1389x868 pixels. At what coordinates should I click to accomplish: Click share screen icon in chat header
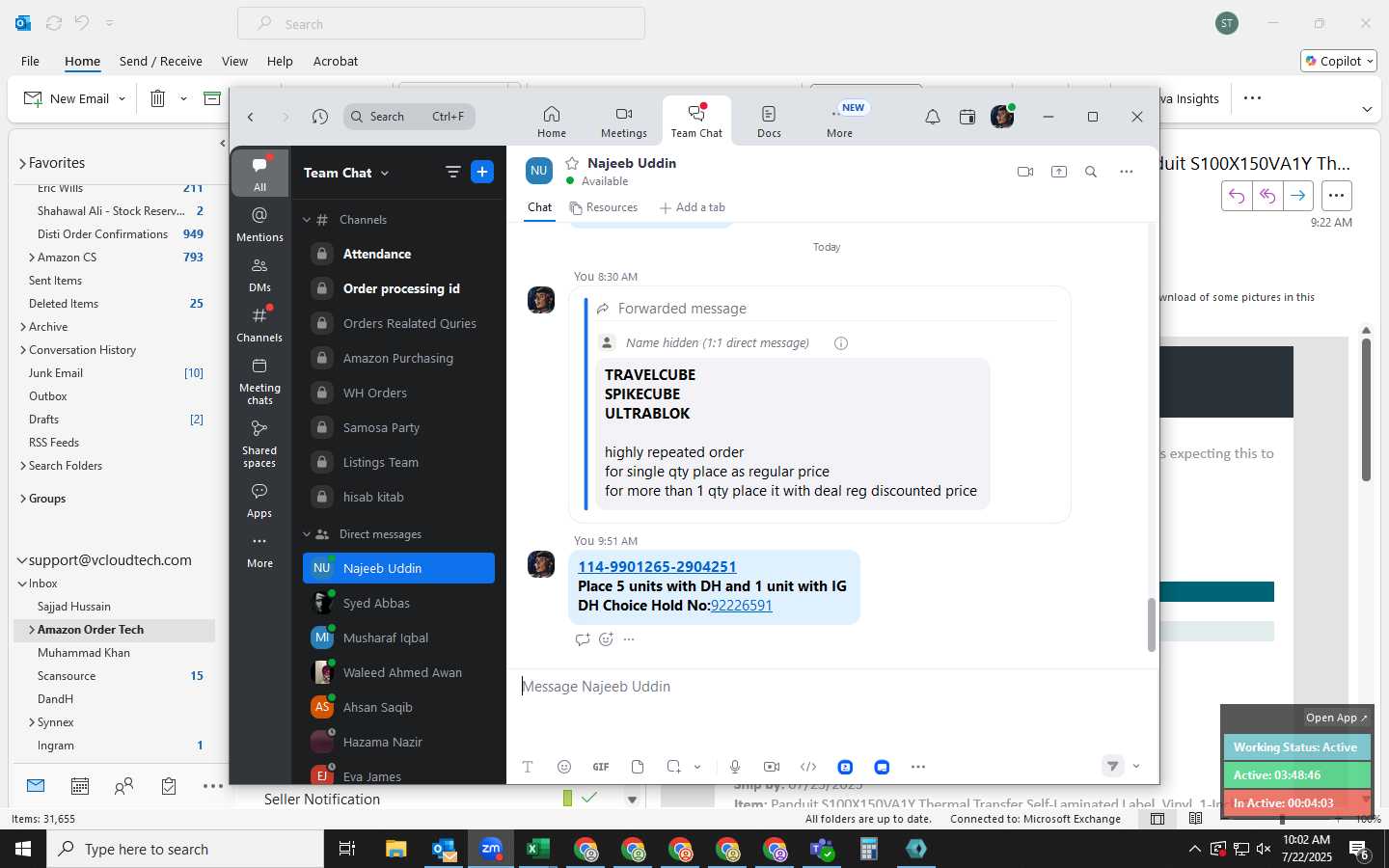point(1059,172)
